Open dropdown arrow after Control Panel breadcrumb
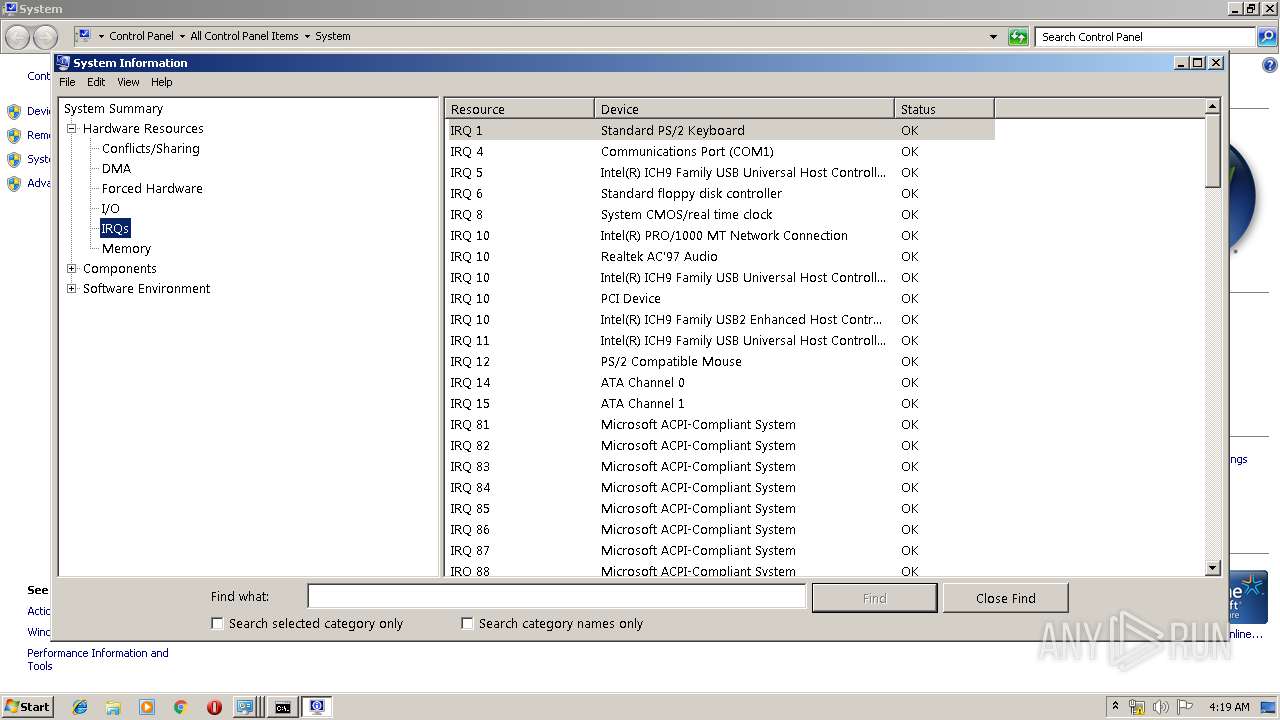Viewport: 1280px width, 720px height. (182, 36)
